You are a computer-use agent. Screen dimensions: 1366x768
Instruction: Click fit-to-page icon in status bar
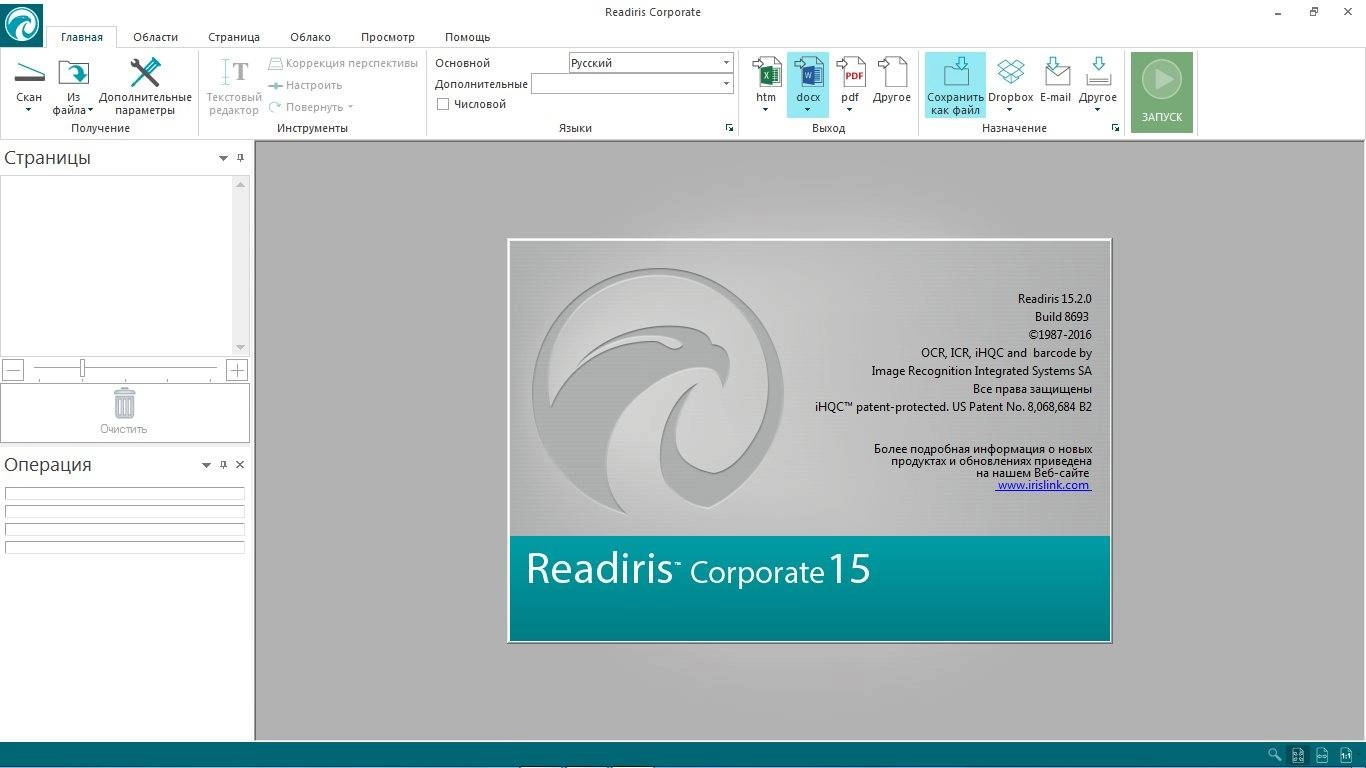coord(1298,755)
